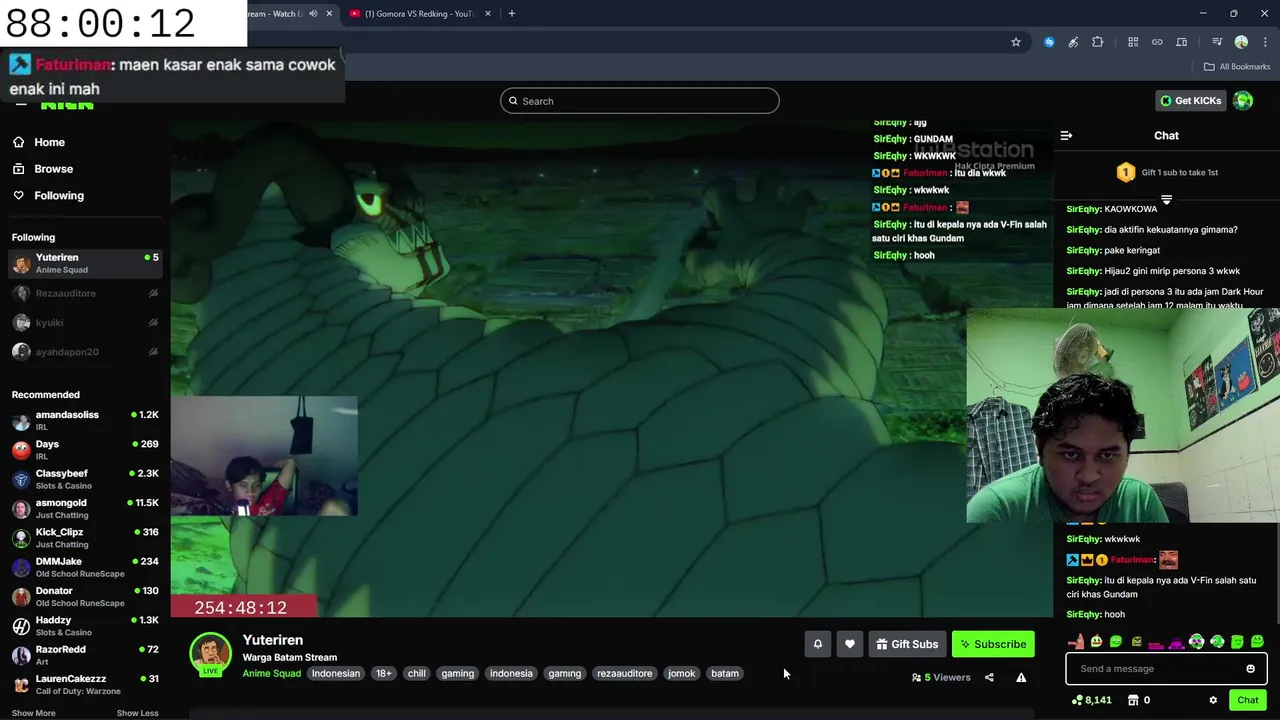Viewport: 1280px width, 720px height.
Task: Click the Gift Subs button
Action: coord(907,644)
